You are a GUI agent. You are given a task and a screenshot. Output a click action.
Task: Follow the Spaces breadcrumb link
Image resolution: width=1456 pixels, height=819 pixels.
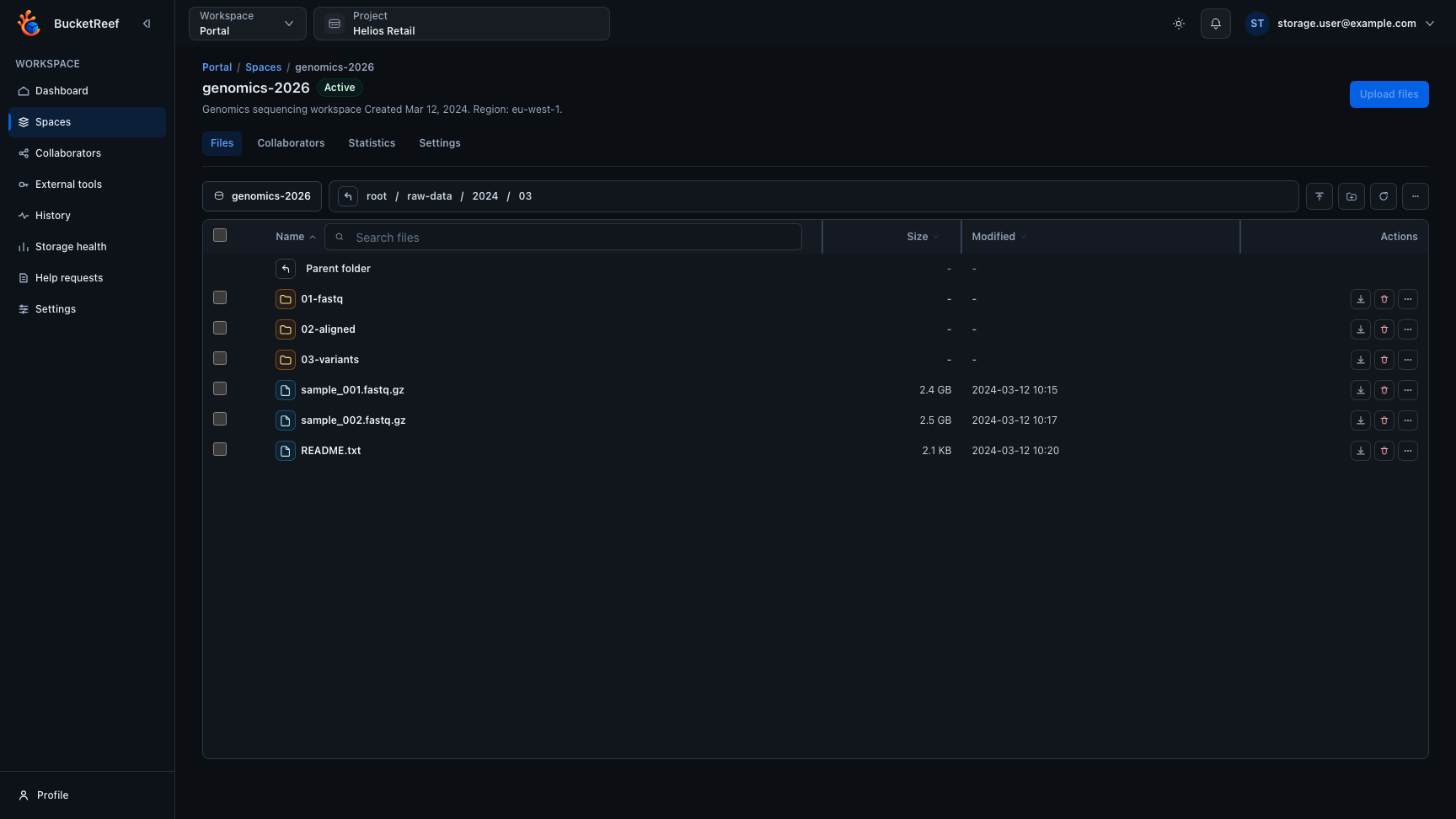pos(263,67)
